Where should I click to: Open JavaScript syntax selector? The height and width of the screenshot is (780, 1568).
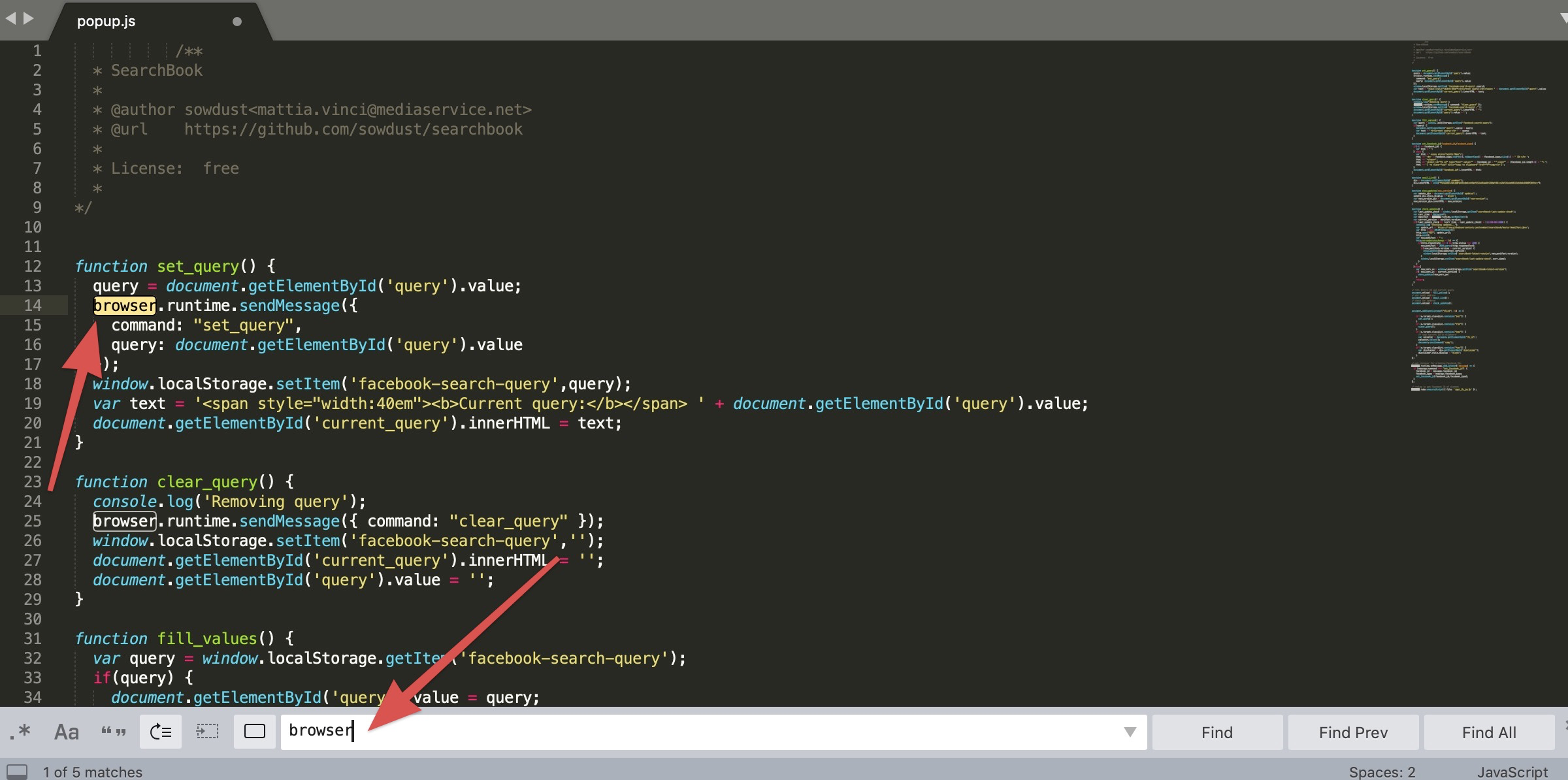tap(1512, 772)
